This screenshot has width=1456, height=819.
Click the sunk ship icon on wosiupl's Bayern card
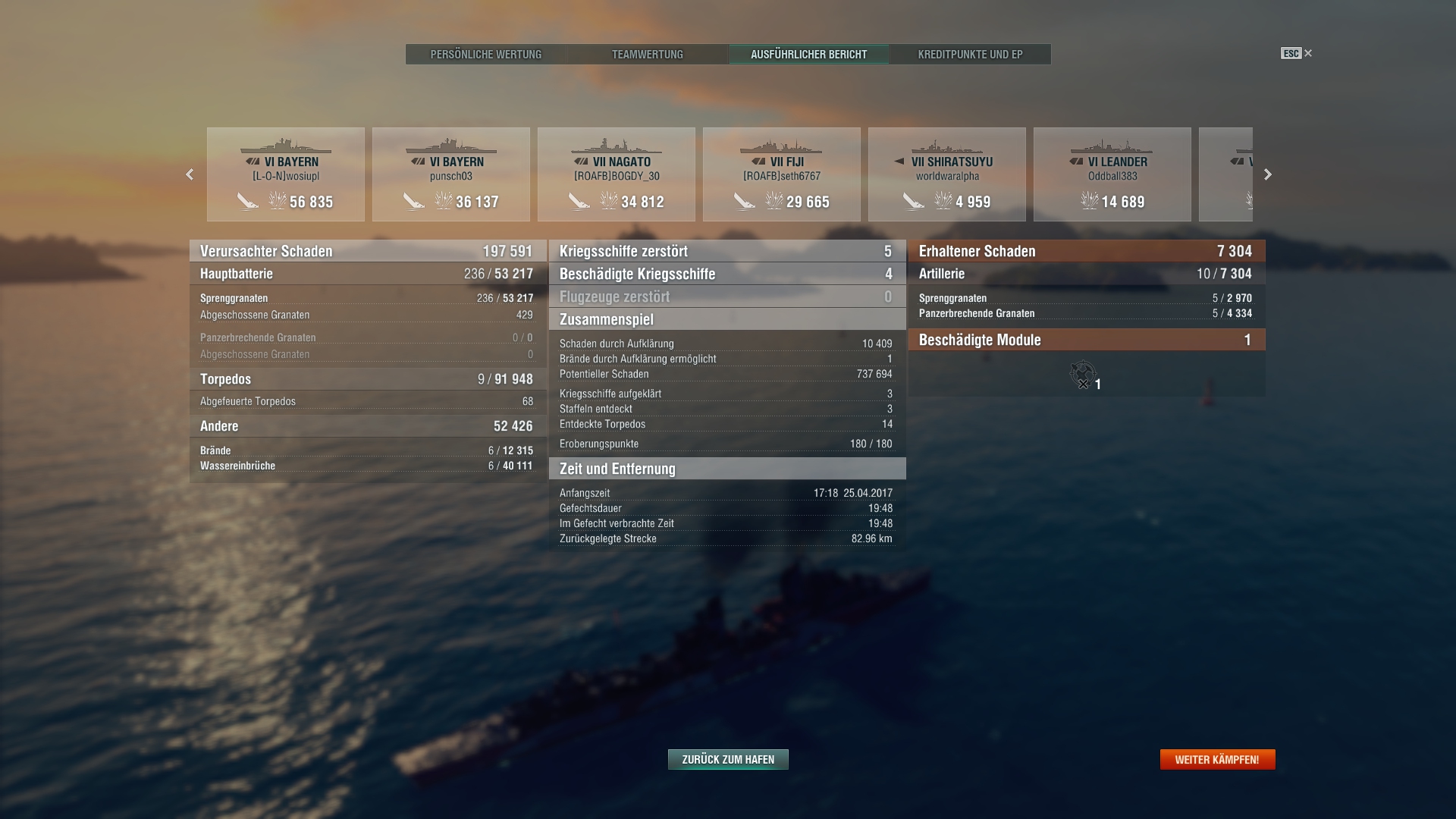click(248, 202)
